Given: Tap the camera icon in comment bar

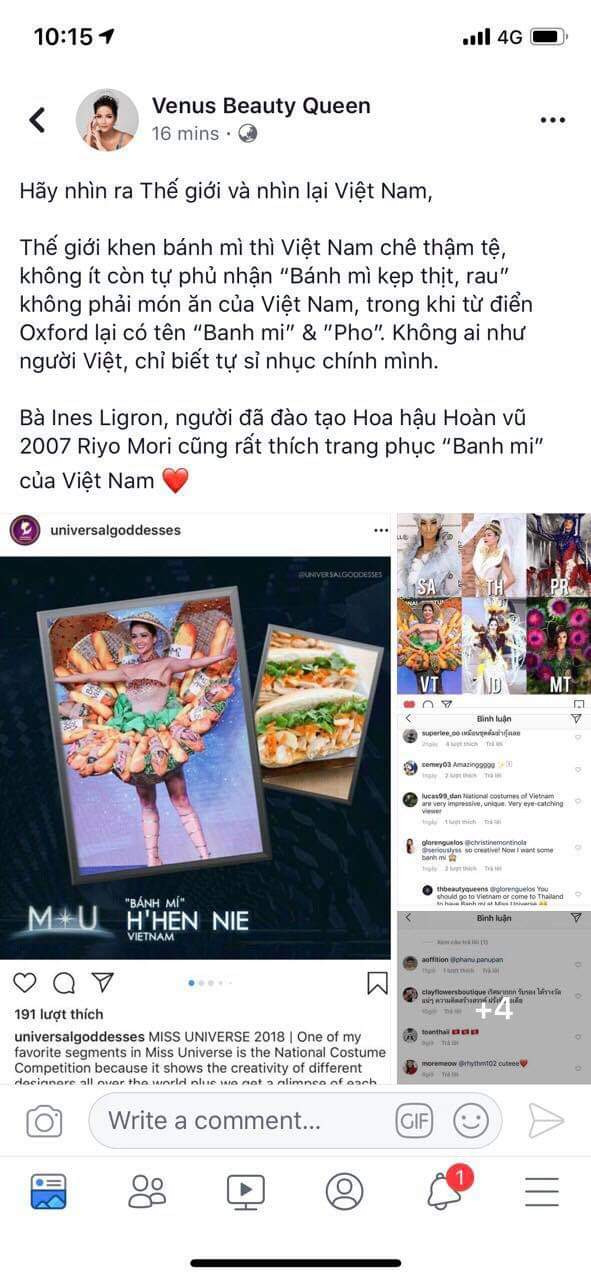Looking at the screenshot, I should tap(44, 1121).
